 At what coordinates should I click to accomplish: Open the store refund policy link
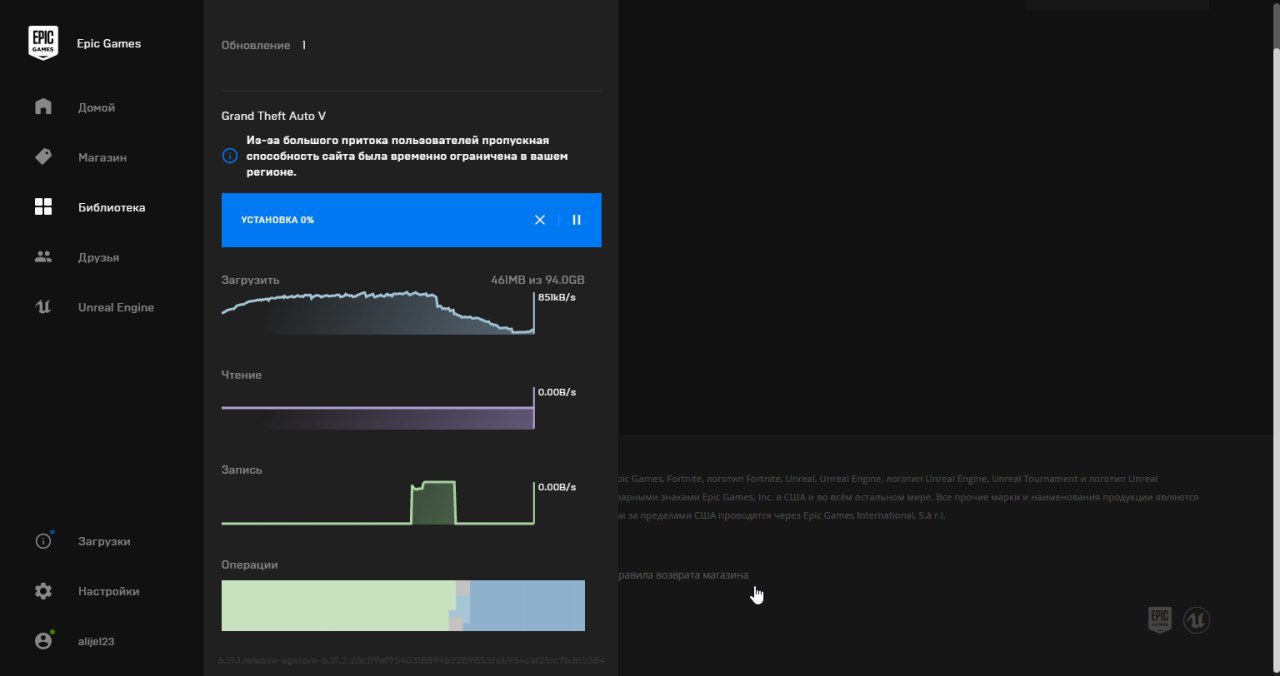point(682,575)
